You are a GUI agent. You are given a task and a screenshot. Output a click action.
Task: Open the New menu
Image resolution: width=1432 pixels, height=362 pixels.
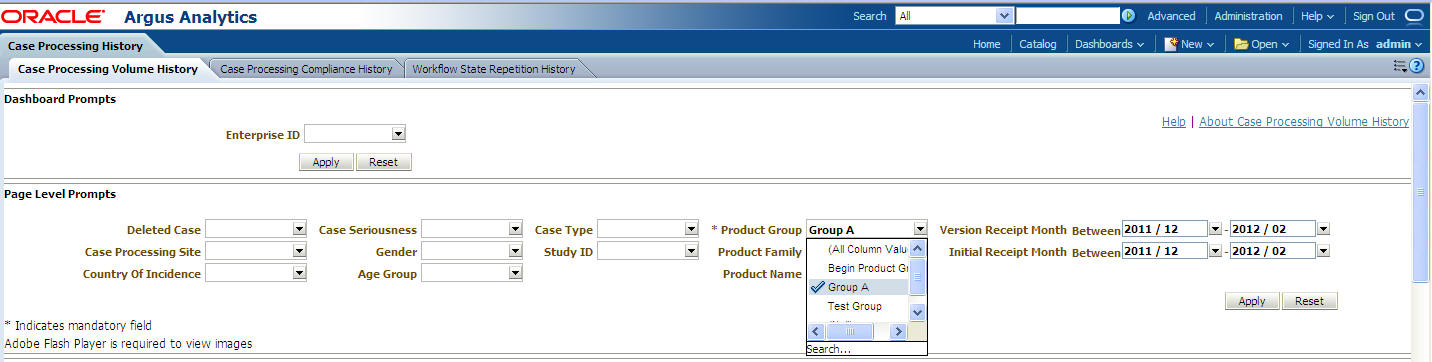coord(1189,44)
